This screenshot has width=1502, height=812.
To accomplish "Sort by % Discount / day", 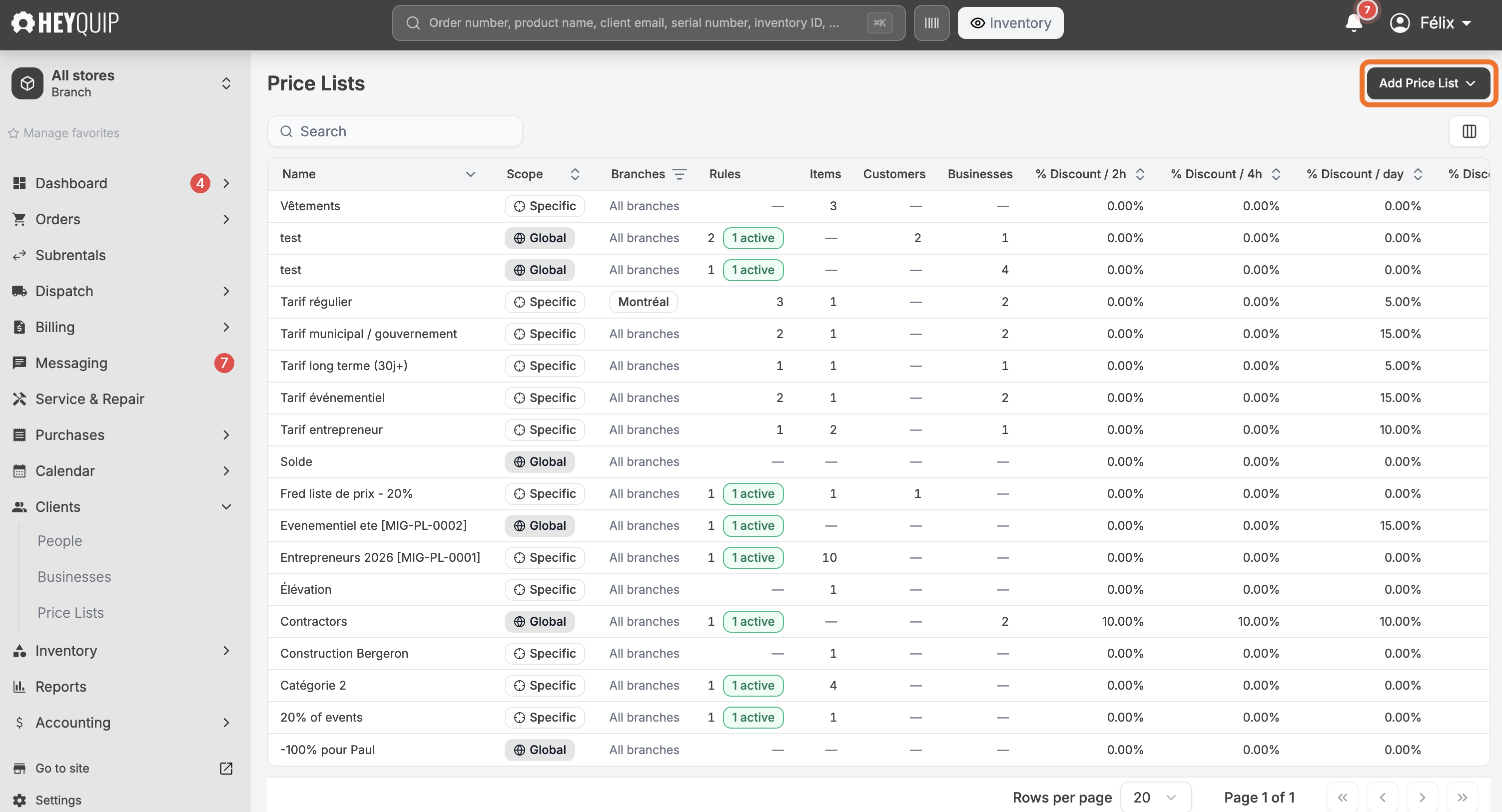I will (x=1418, y=174).
